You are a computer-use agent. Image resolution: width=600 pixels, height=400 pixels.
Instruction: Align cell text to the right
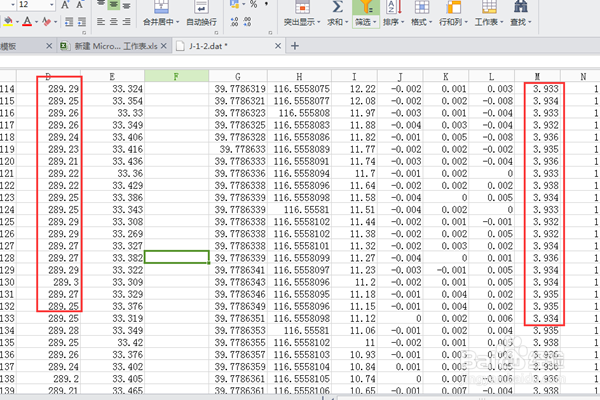click(x=126, y=22)
